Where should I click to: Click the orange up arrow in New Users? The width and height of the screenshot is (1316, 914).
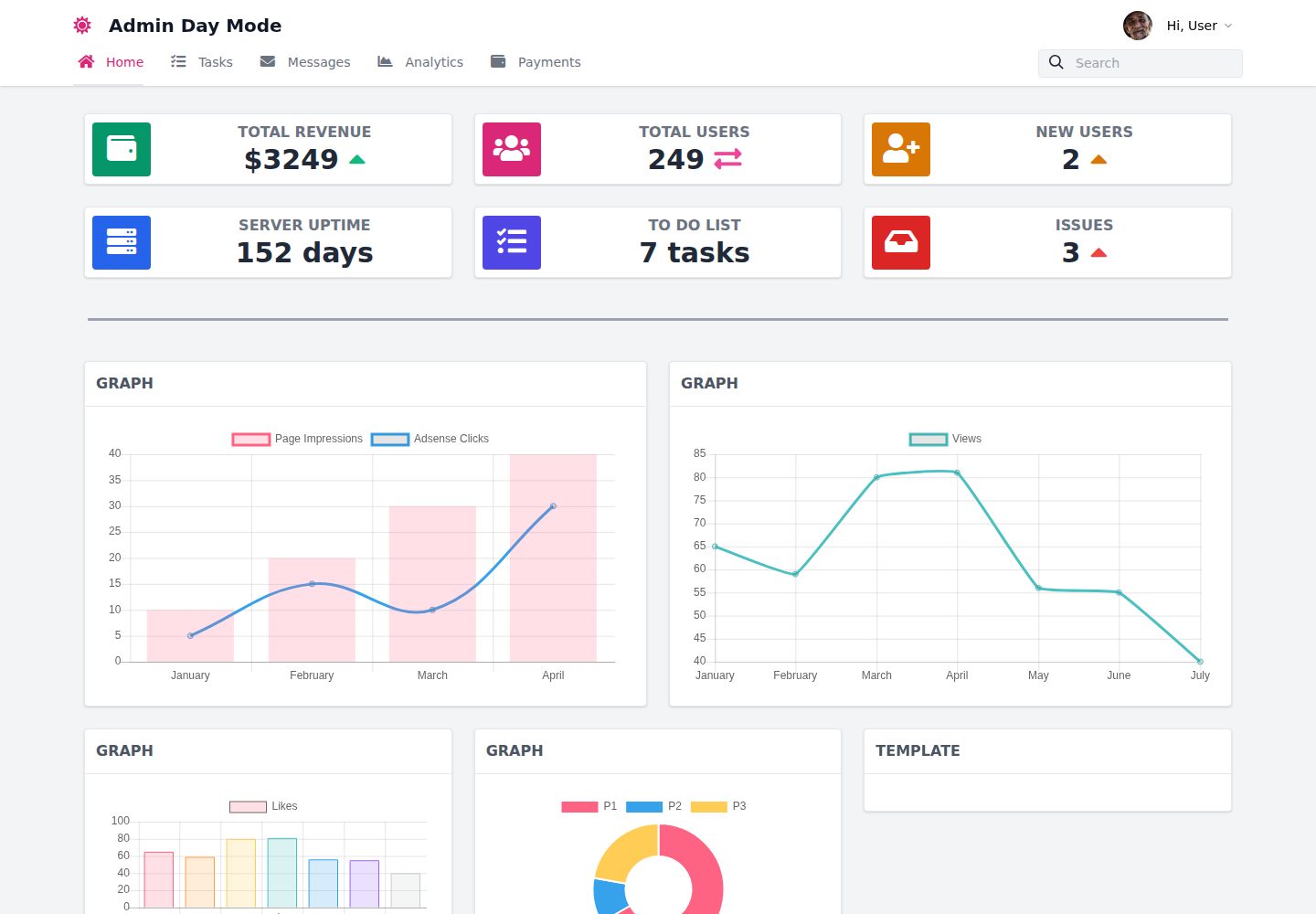point(1098,160)
